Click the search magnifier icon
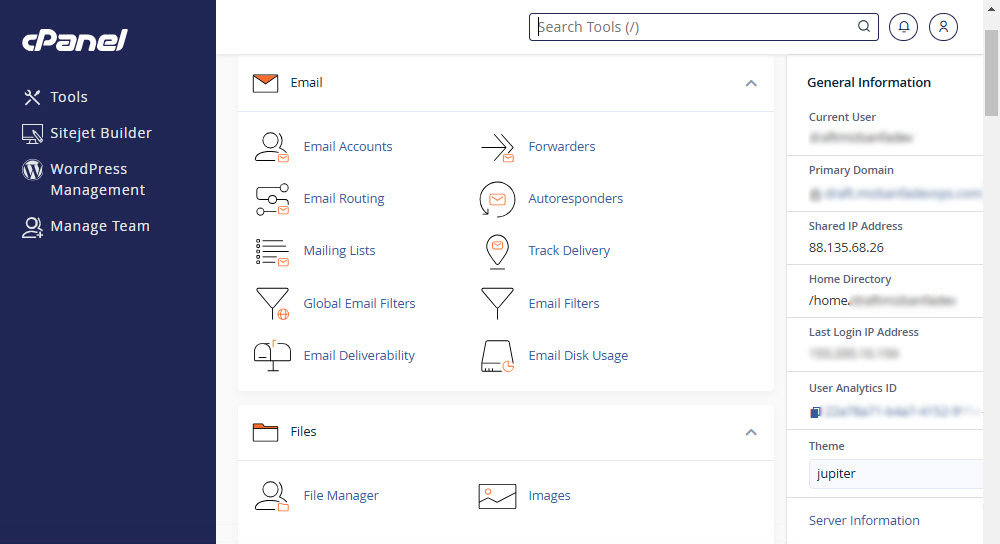The width and height of the screenshot is (1000, 544). 864,26
